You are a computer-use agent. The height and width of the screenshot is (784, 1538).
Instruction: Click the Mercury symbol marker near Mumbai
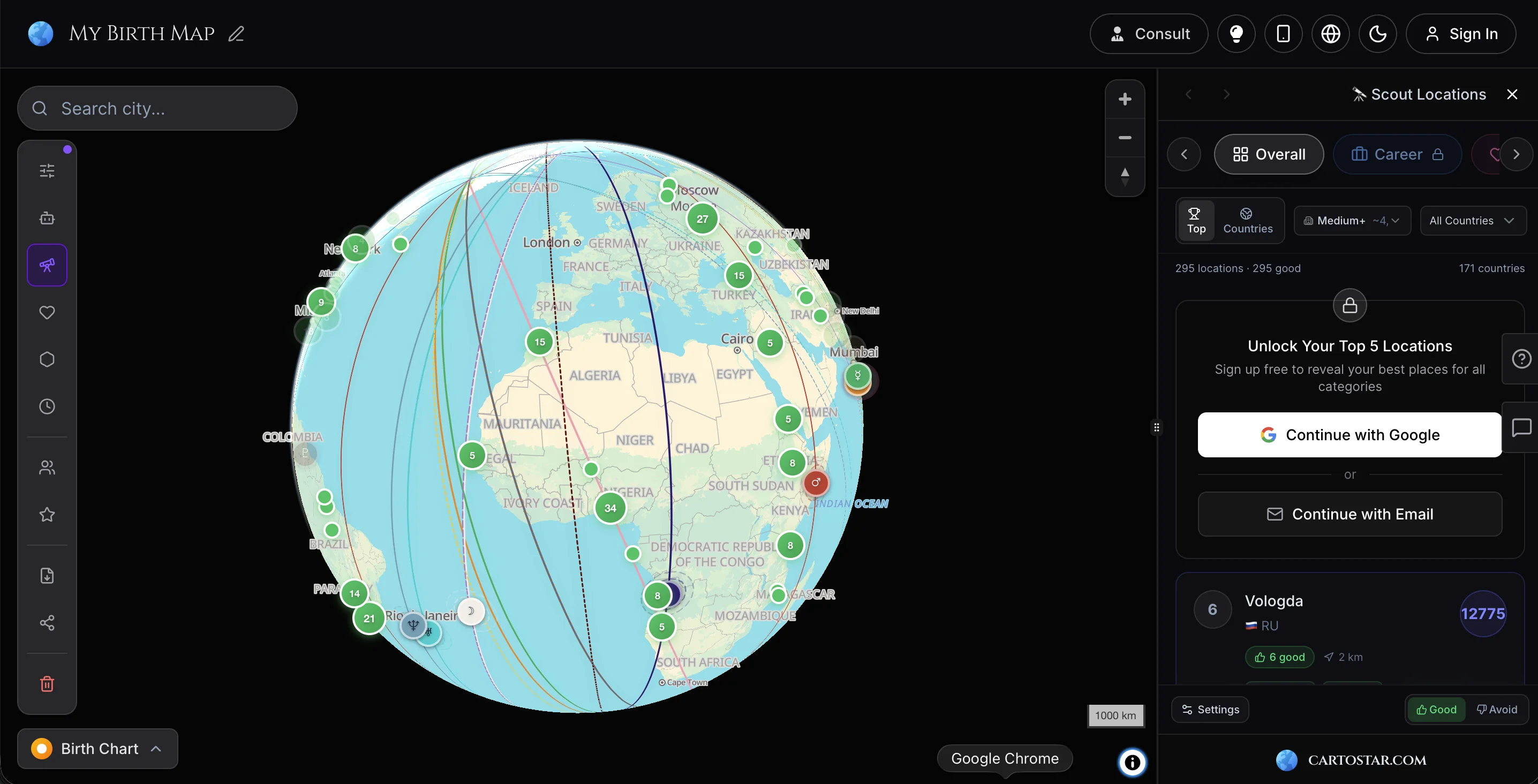coord(857,375)
